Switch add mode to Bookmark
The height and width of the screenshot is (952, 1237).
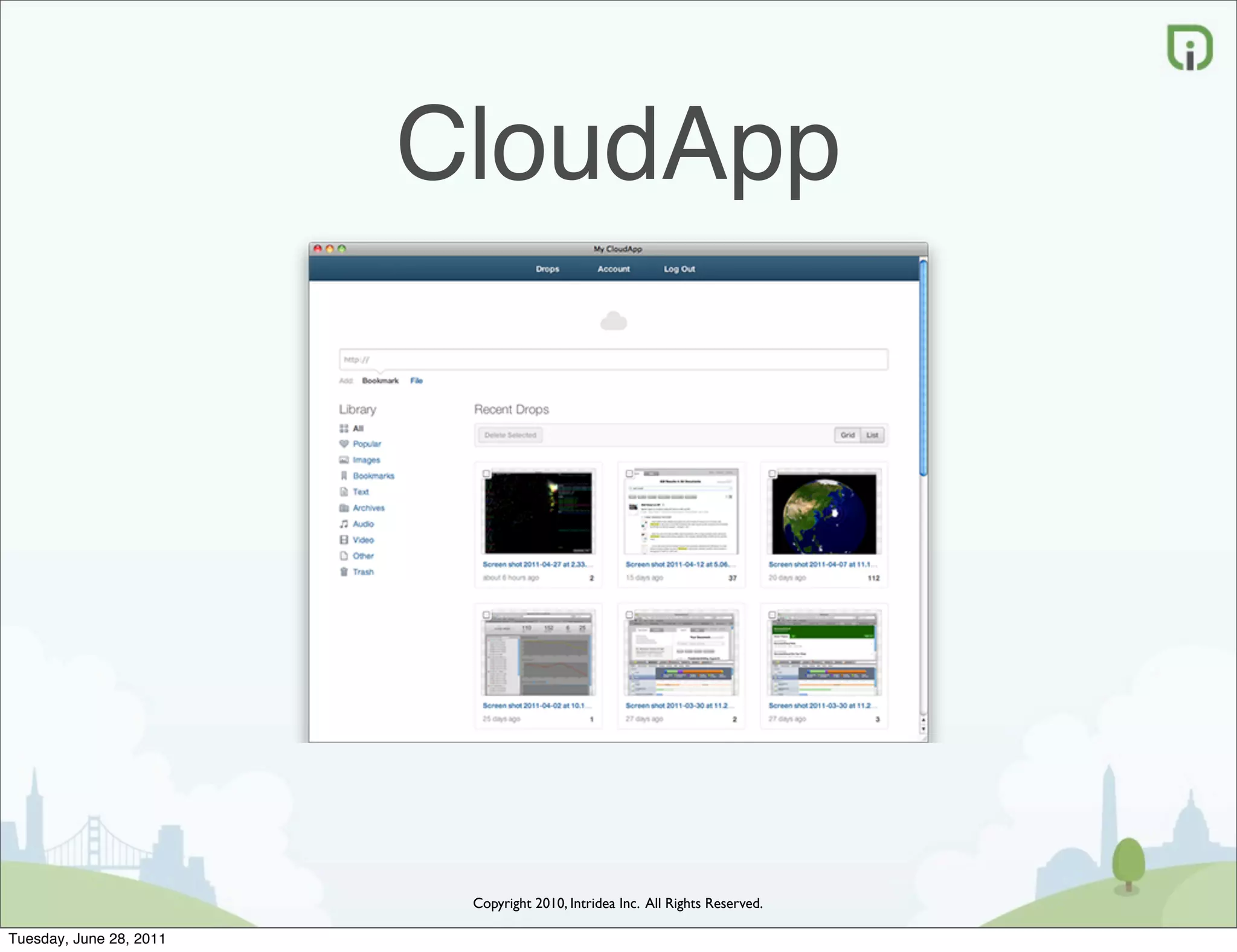coord(381,381)
